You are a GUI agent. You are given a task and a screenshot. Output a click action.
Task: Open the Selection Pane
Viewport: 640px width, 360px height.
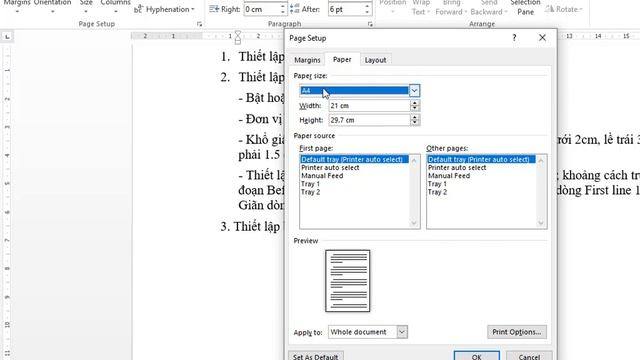525,7
